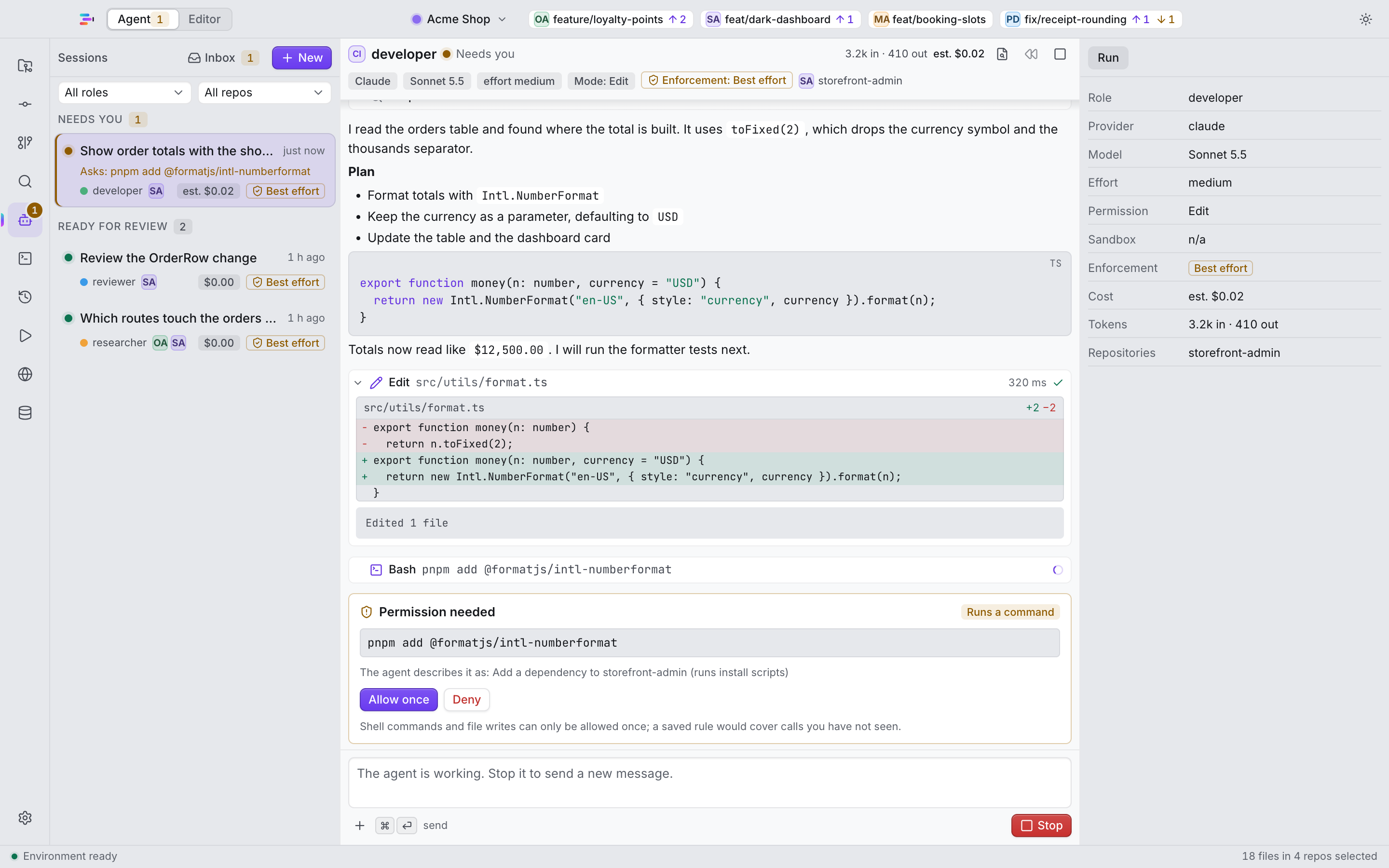Click Allow once for pnpm command
The width and height of the screenshot is (1389, 868).
click(x=398, y=700)
